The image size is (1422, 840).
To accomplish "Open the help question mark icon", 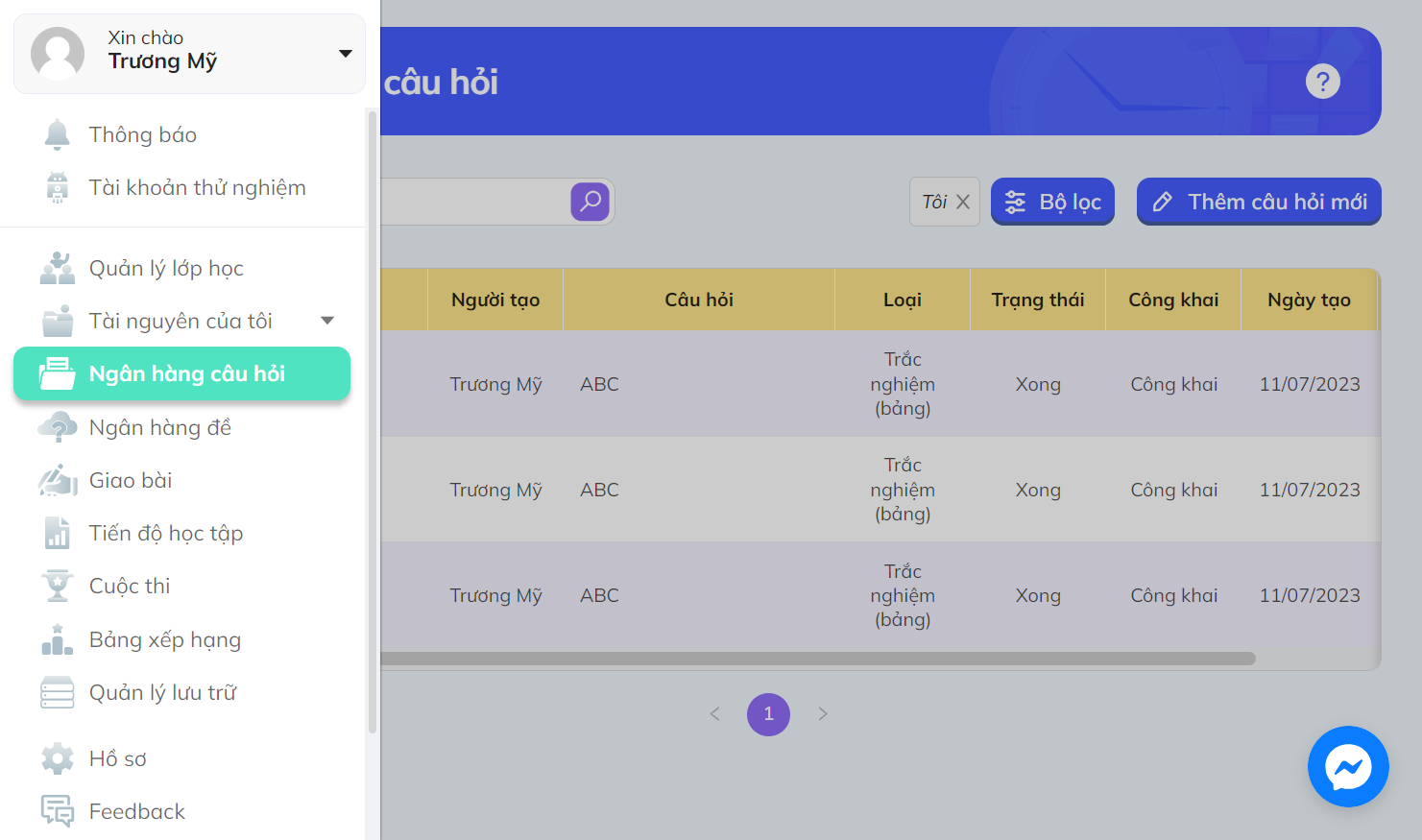I will pyautogui.click(x=1323, y=82).
